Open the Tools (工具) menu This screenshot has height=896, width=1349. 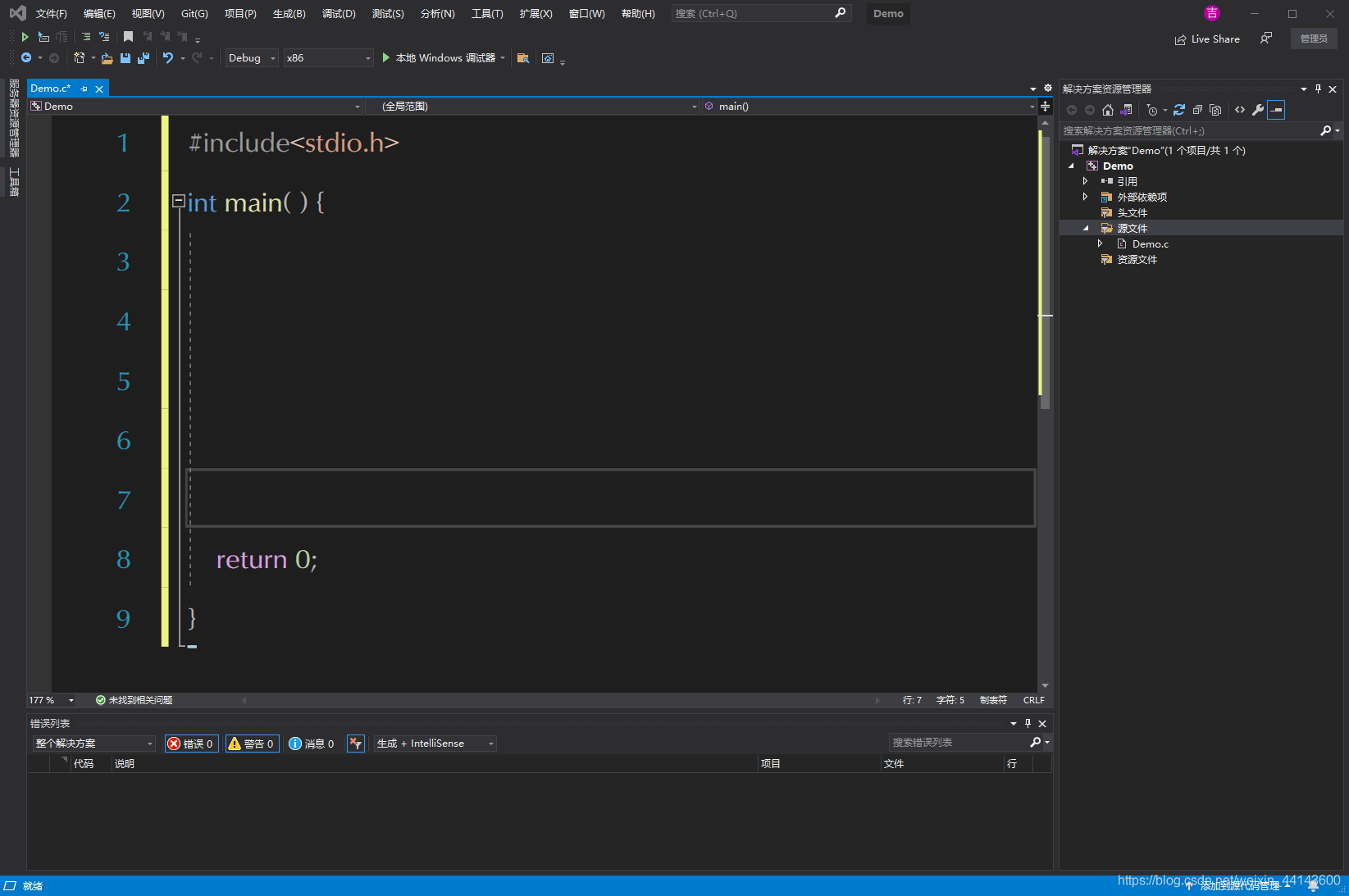pyautogui.click(x=487, y=14)
